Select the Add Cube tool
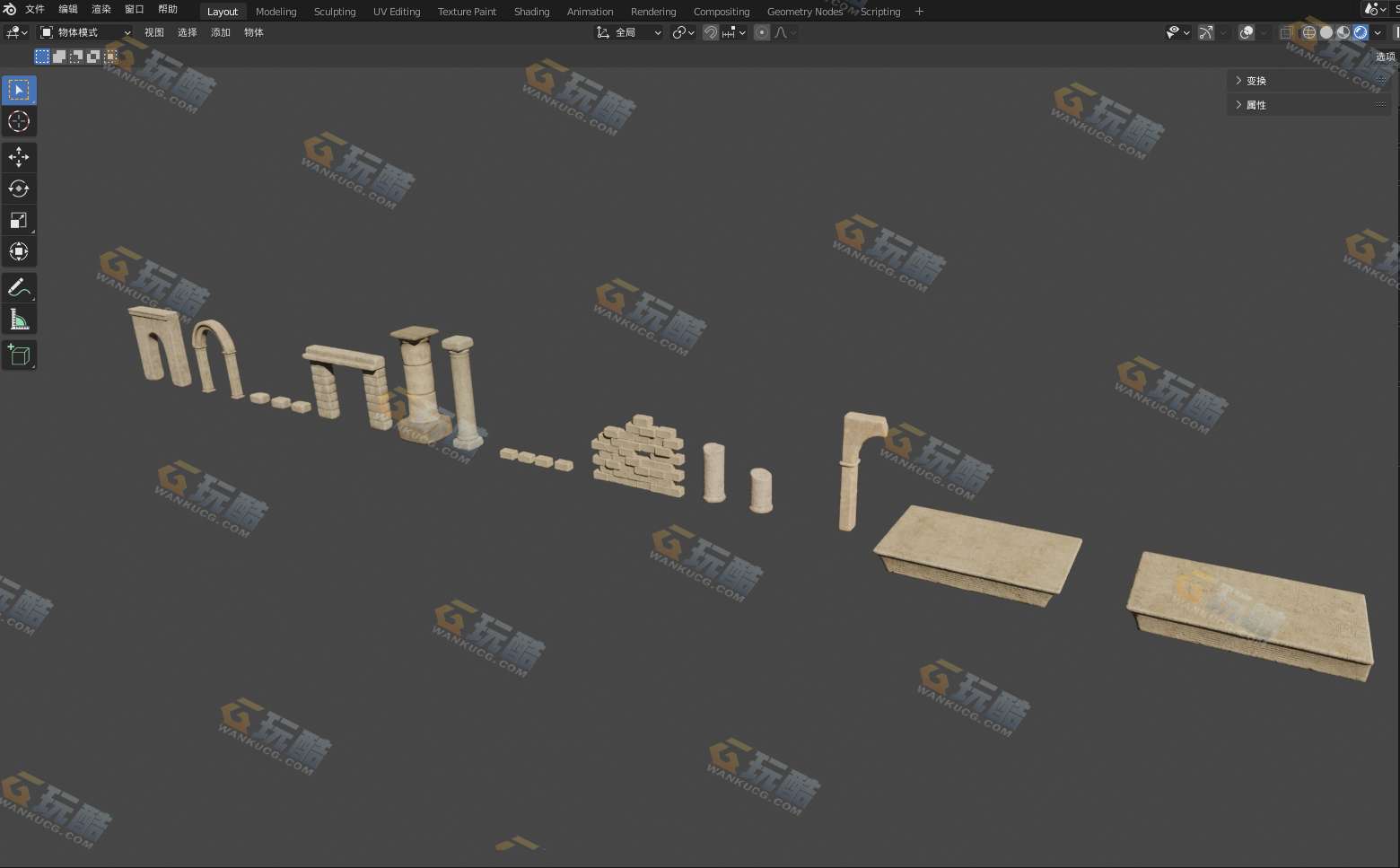 tap(19, 355)
